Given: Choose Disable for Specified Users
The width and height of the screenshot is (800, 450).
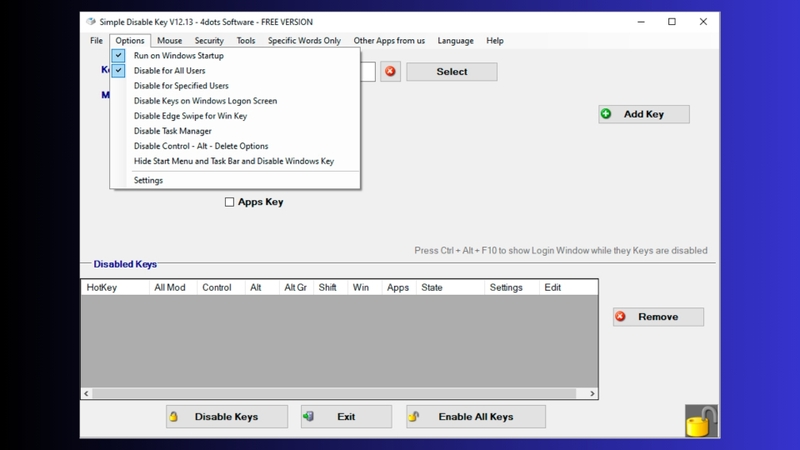Looking at the screenshot, I should (235, 86).
